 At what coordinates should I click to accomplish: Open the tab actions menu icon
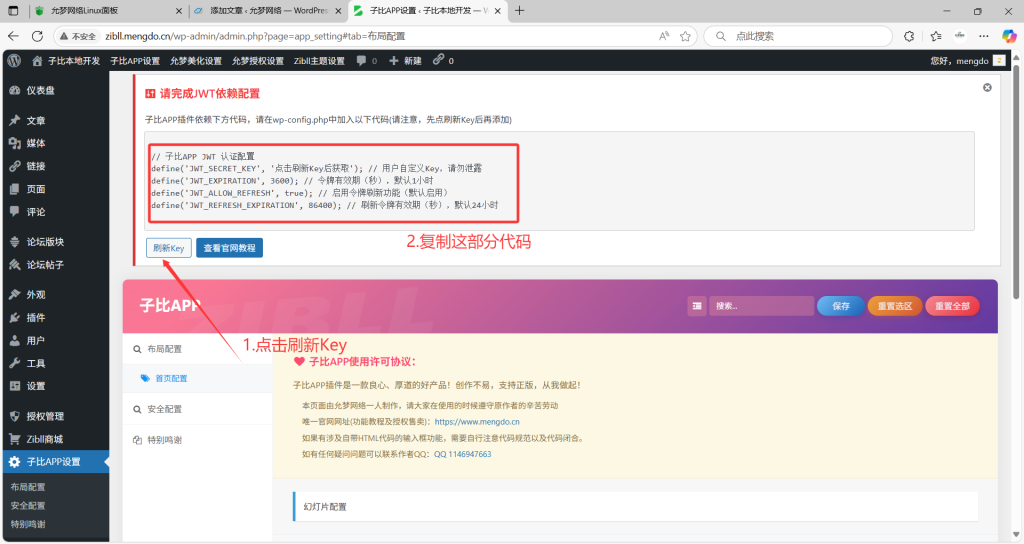coord(13,10)
